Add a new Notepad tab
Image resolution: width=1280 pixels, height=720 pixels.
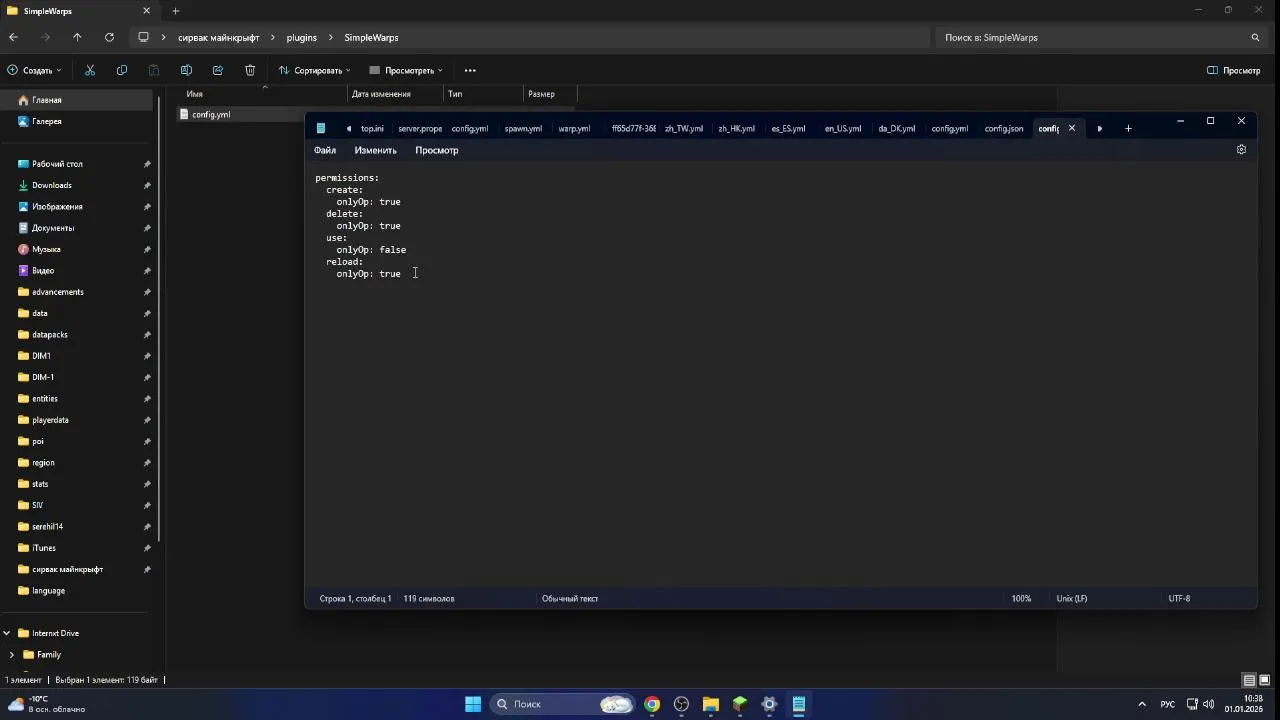point(1128,128)
